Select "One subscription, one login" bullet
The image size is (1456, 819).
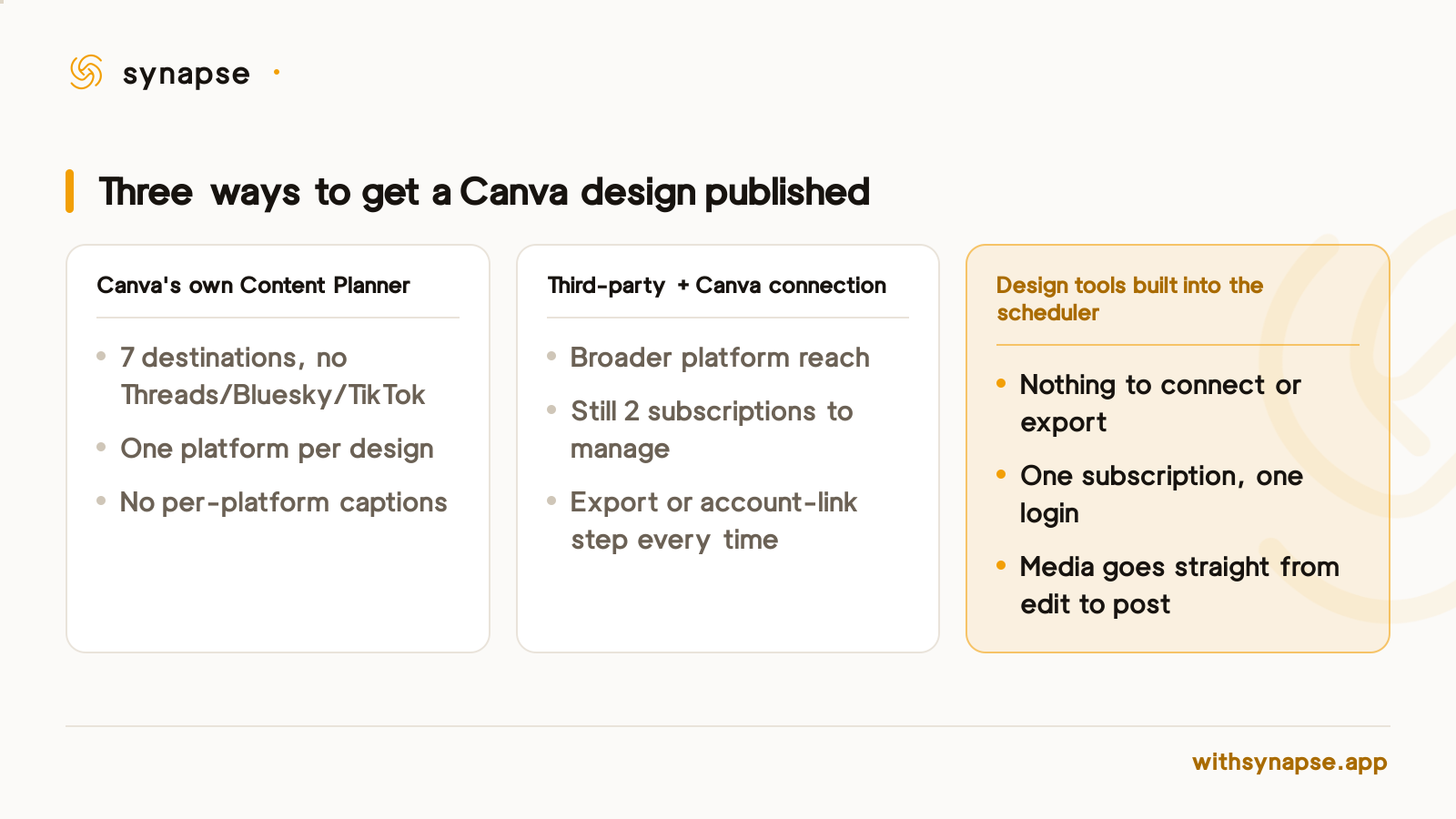point(1161,494)
